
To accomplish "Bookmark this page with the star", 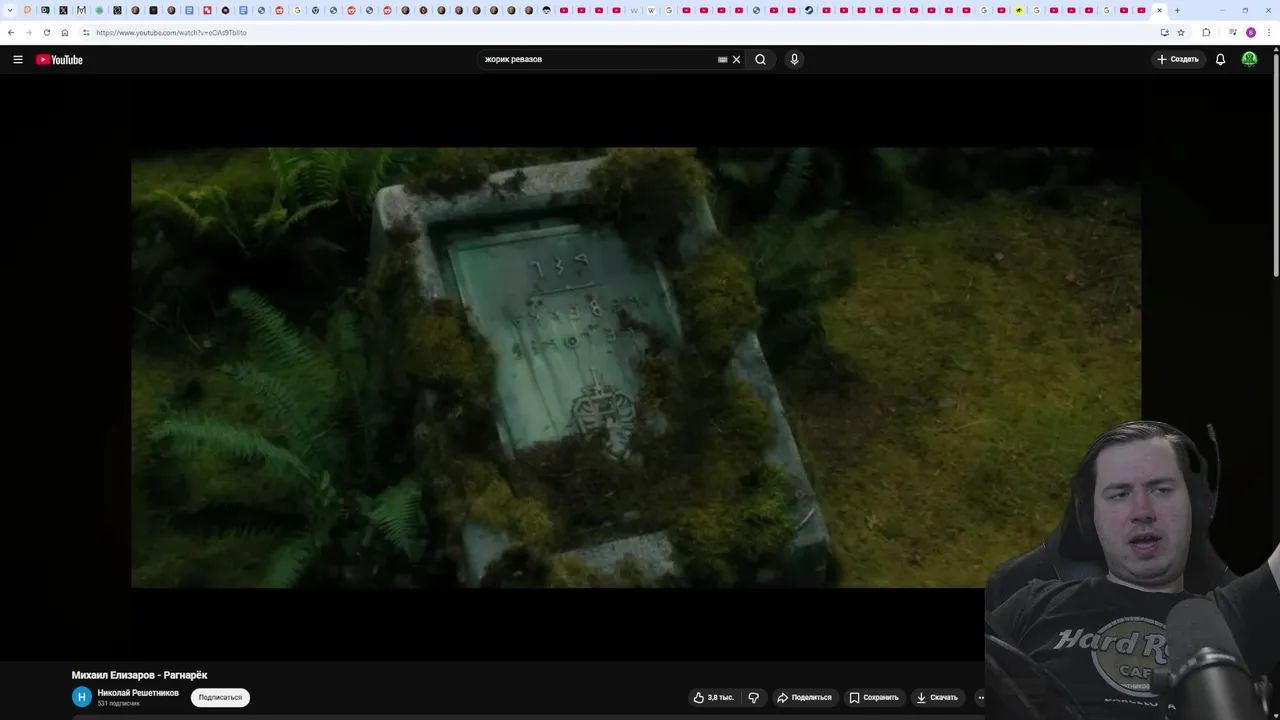I will click(1181, 32).
